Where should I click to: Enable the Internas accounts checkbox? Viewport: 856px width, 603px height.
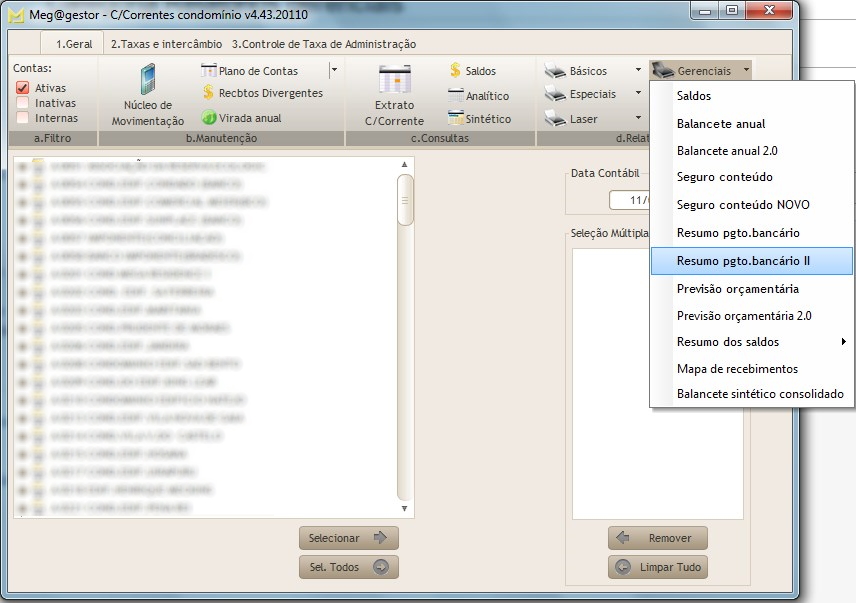(23, 118)
